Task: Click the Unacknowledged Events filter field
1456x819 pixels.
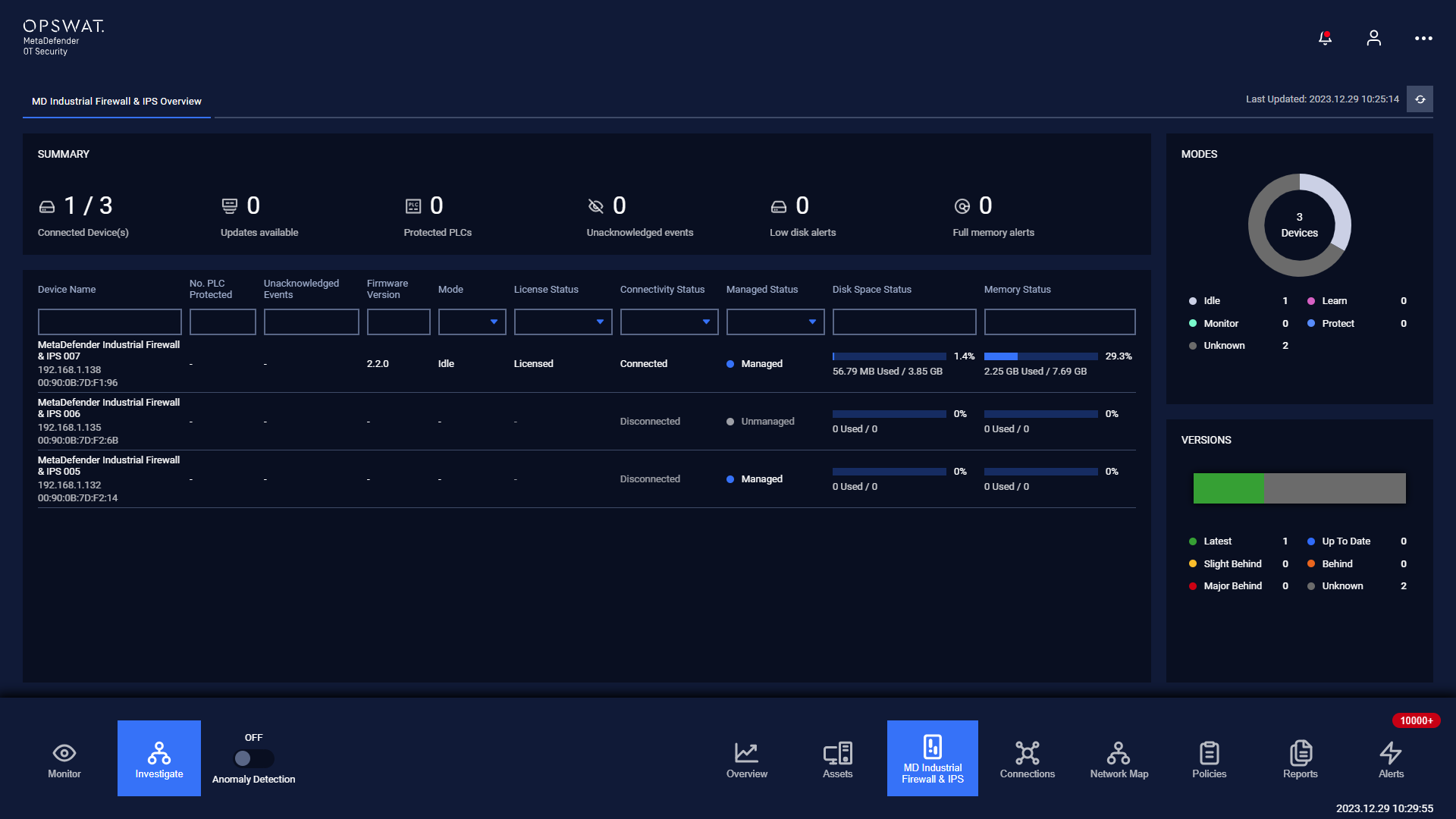Action: pyautogui.click(x=312, y=322)
